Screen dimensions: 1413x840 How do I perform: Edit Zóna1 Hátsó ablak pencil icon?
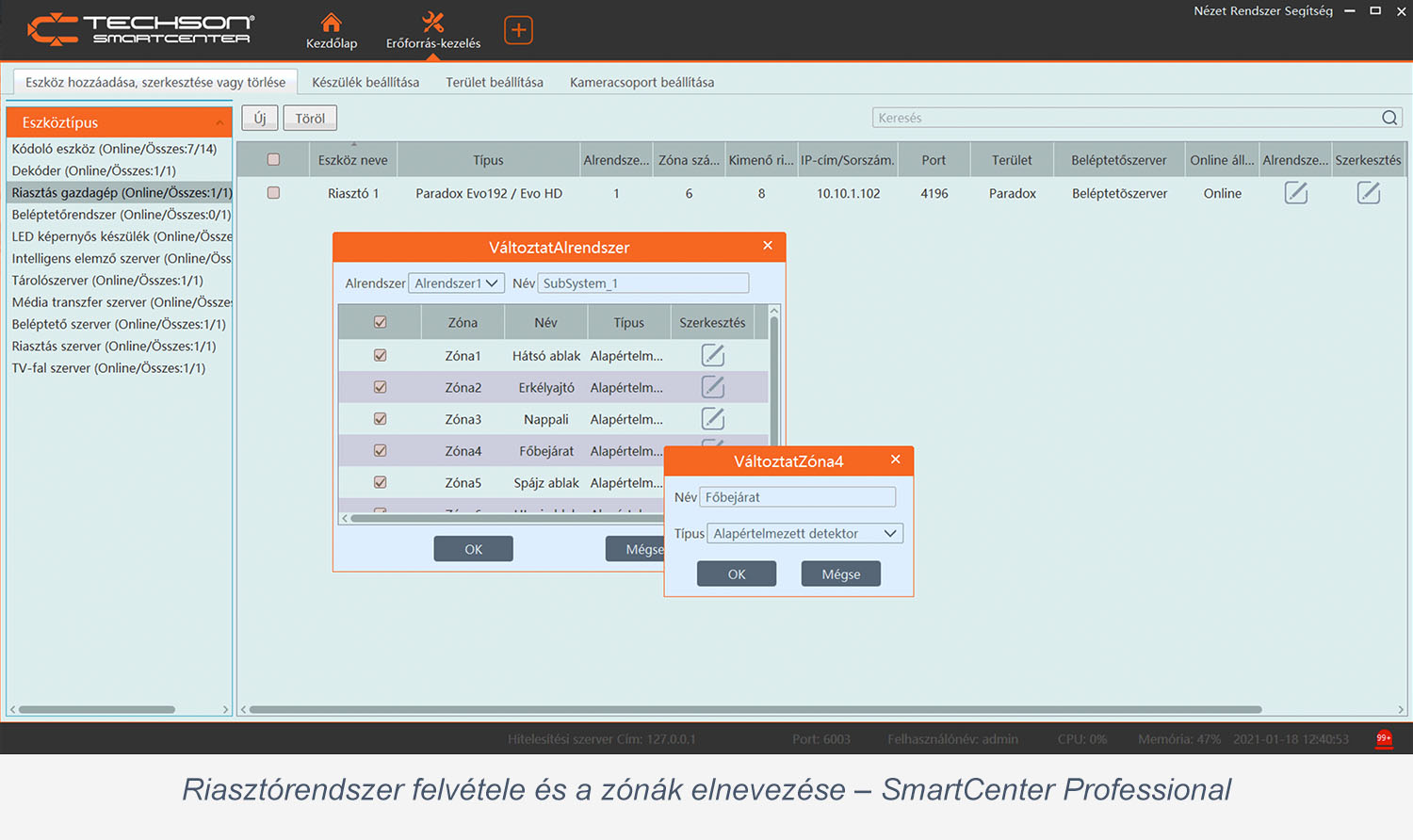coord(713,356)
